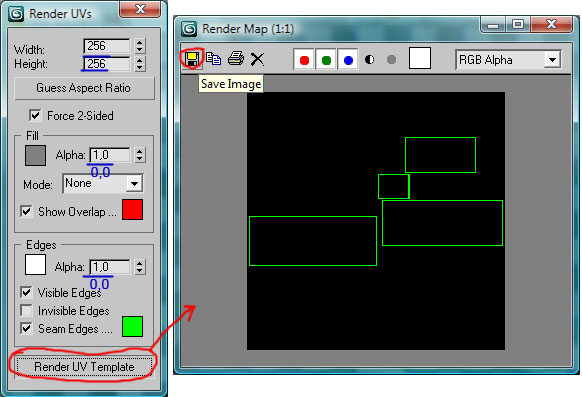Screen dimensions: 582x397
Task: Click the Fill Alpha value field
Action: tap(110, 155)
